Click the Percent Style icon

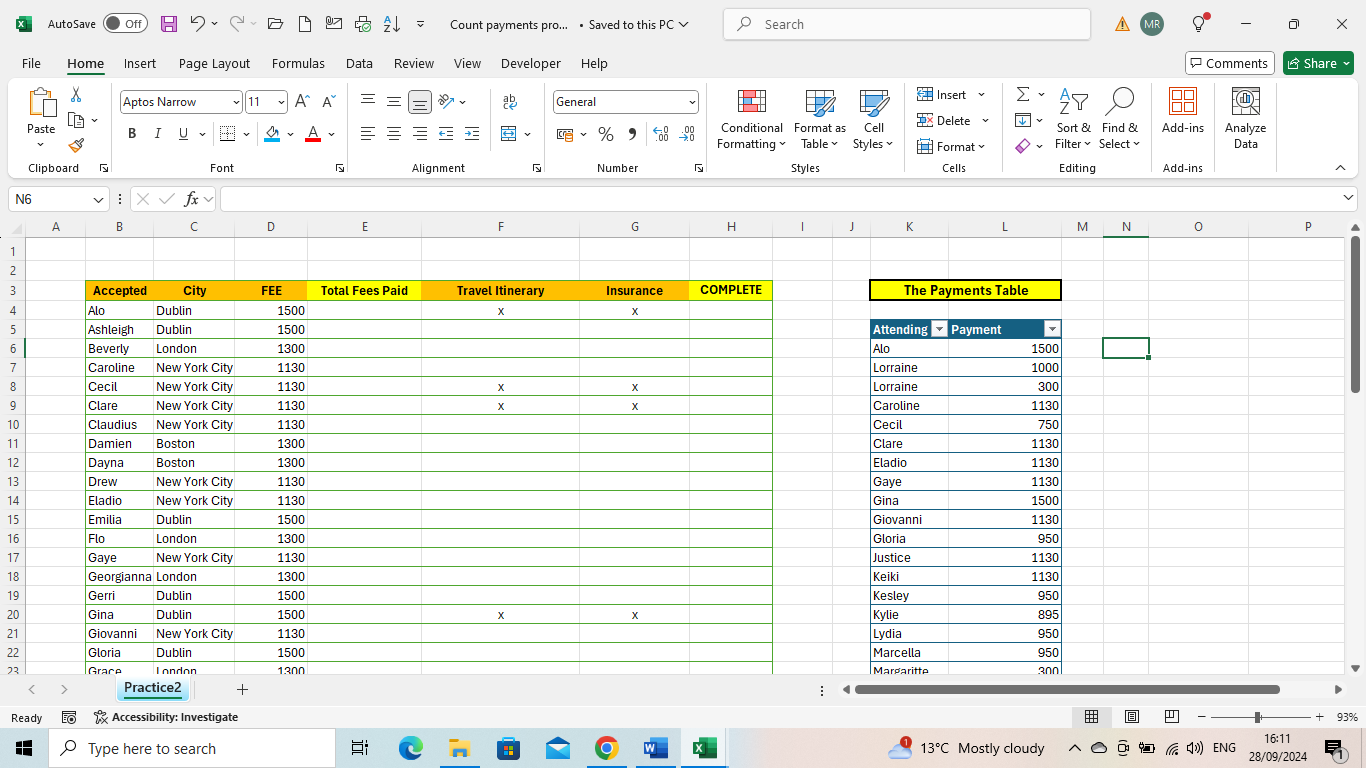click(x=606, y=134)
